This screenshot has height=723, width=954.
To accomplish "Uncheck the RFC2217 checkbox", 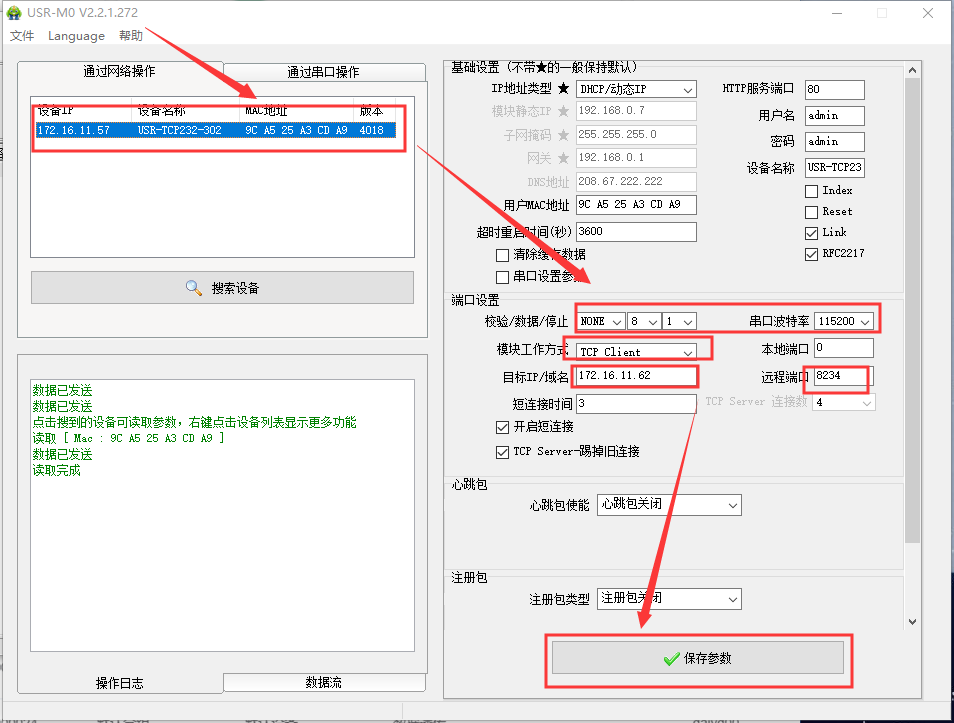I will tap(812, 254).
